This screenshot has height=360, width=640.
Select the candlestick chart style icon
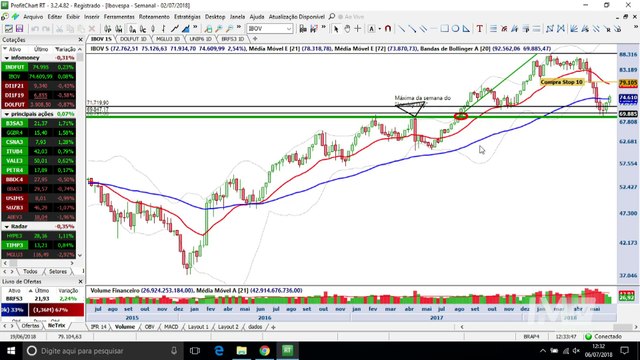(153, 29)
